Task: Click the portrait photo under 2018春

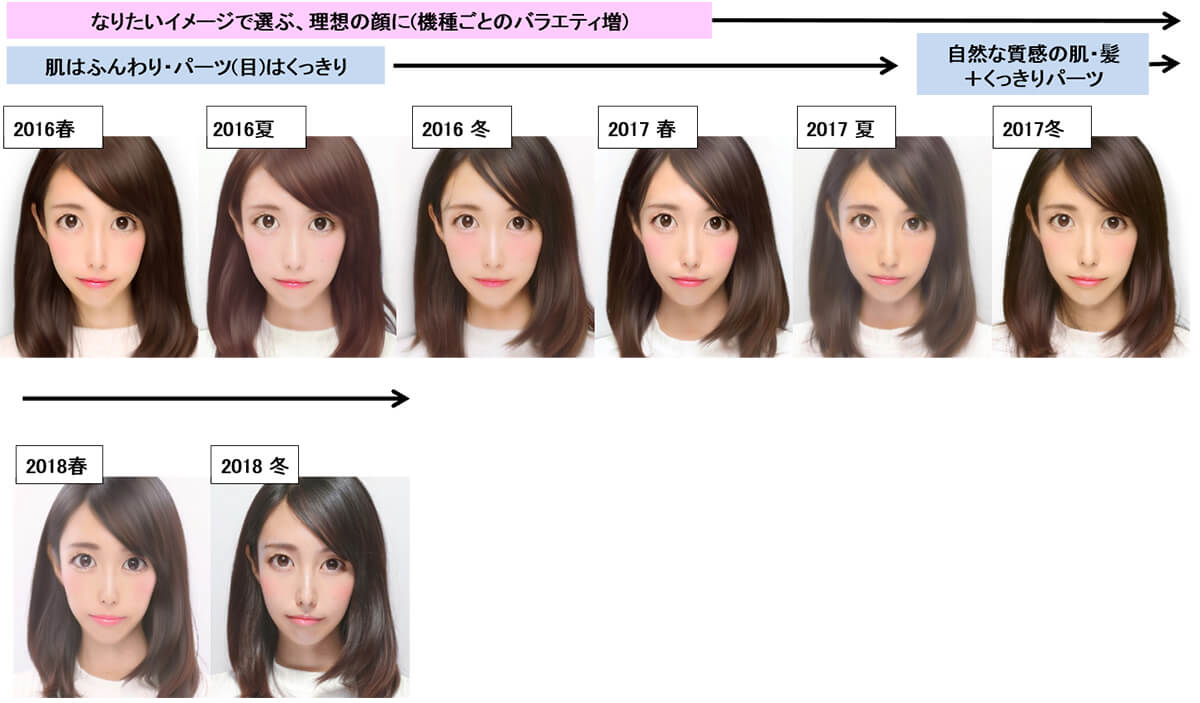Action: (108, 590)
